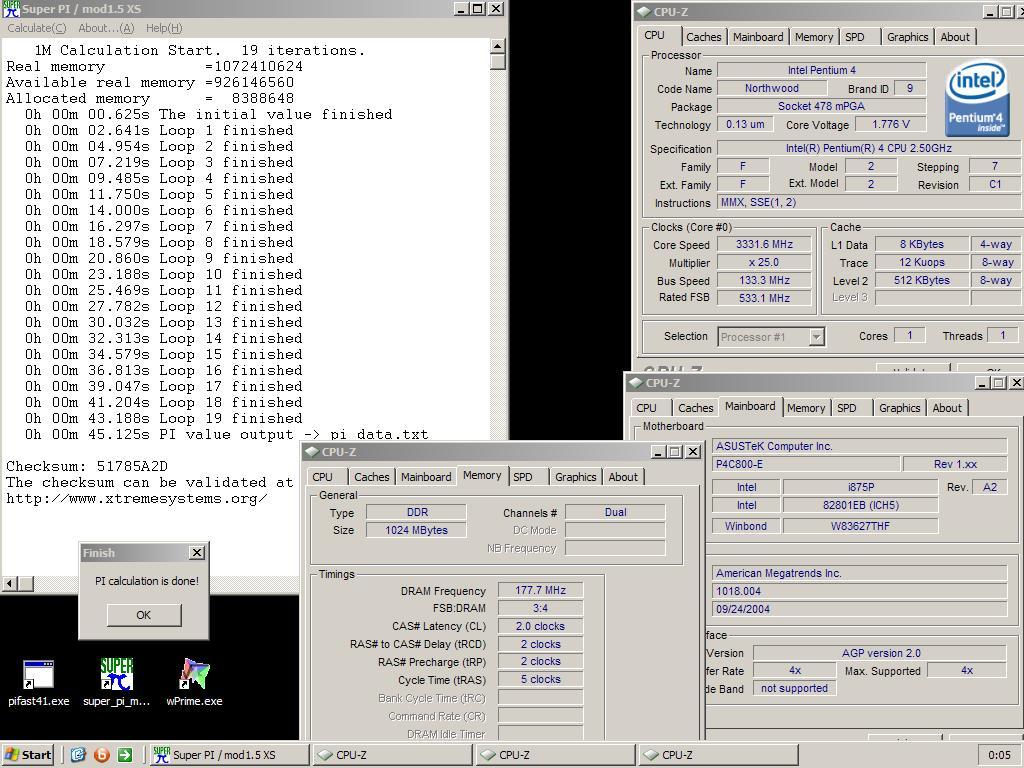
Task: Select second CPU-Z taskbar button
Action: [554, 755]
